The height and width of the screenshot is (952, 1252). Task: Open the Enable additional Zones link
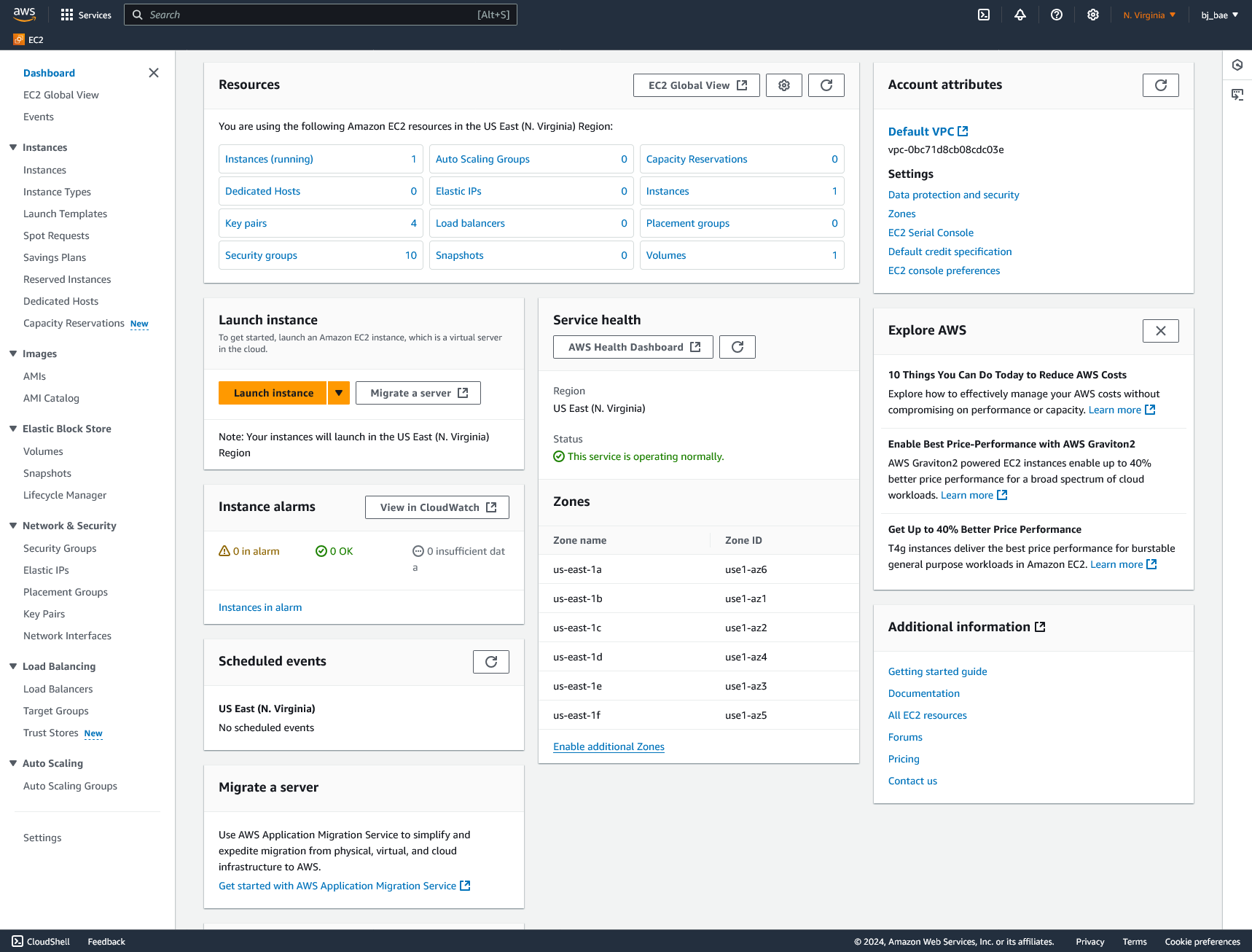(608, 746)
